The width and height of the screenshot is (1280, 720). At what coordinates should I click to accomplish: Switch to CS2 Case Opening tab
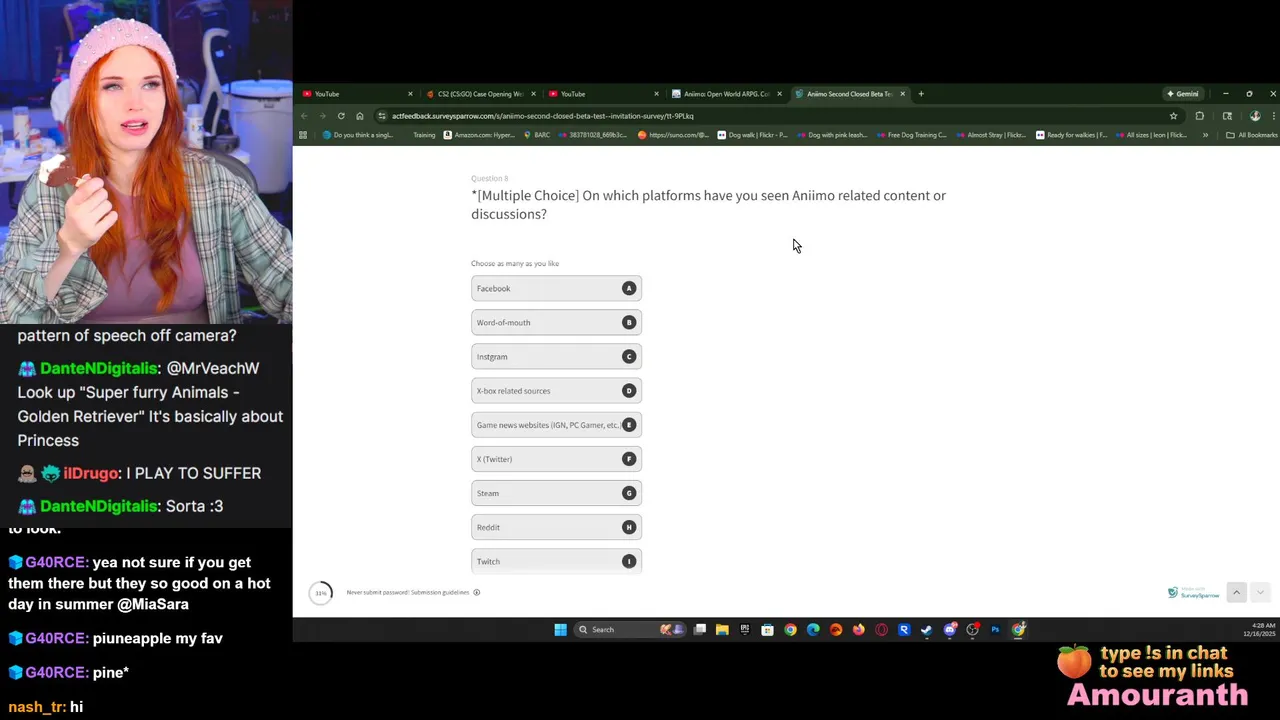480,94
